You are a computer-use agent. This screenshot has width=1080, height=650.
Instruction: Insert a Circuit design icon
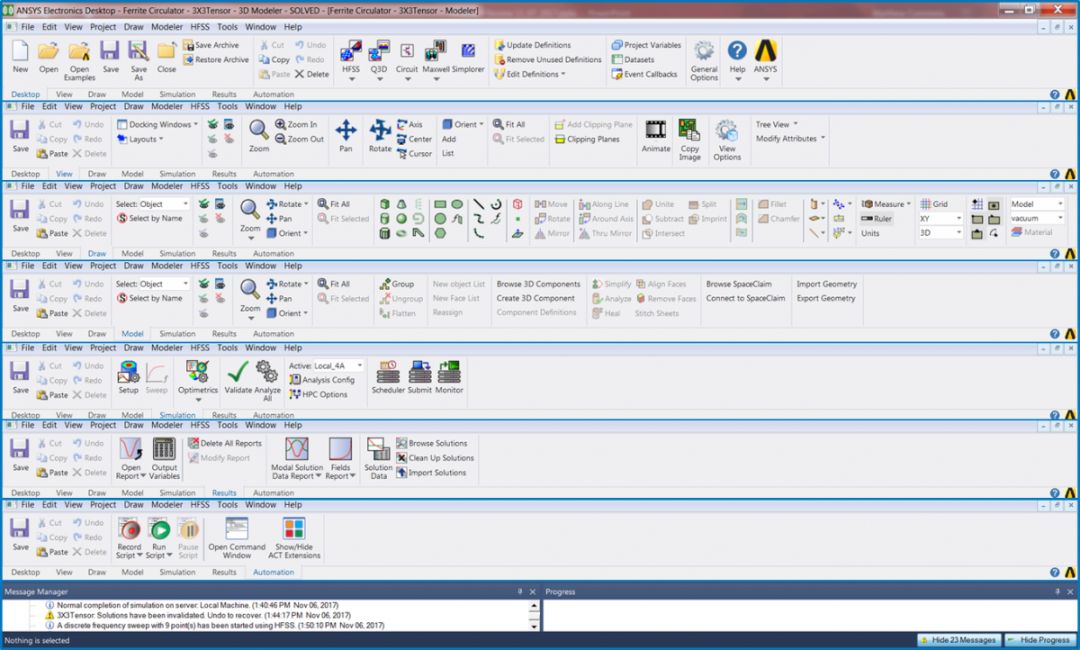(x=406, y=52)
